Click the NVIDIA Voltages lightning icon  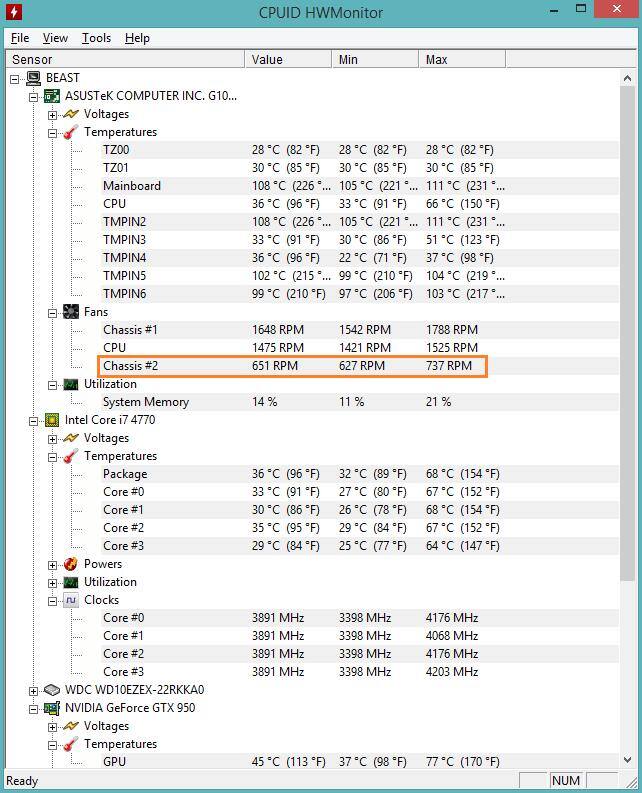pyautogui.click(x=71, y=727)
